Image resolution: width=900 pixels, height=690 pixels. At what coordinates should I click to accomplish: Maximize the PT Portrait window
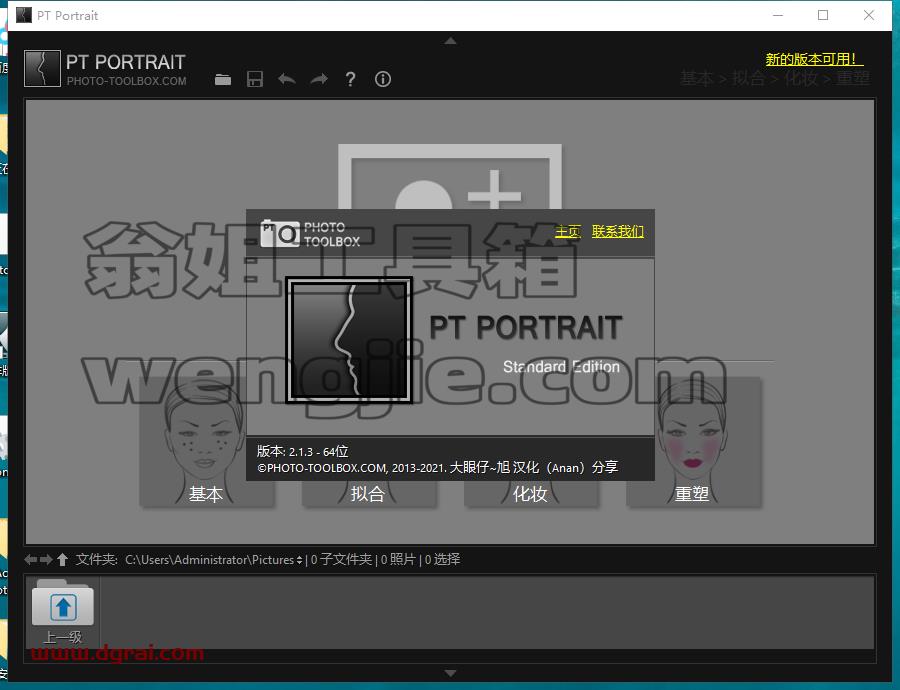[823, 15]
